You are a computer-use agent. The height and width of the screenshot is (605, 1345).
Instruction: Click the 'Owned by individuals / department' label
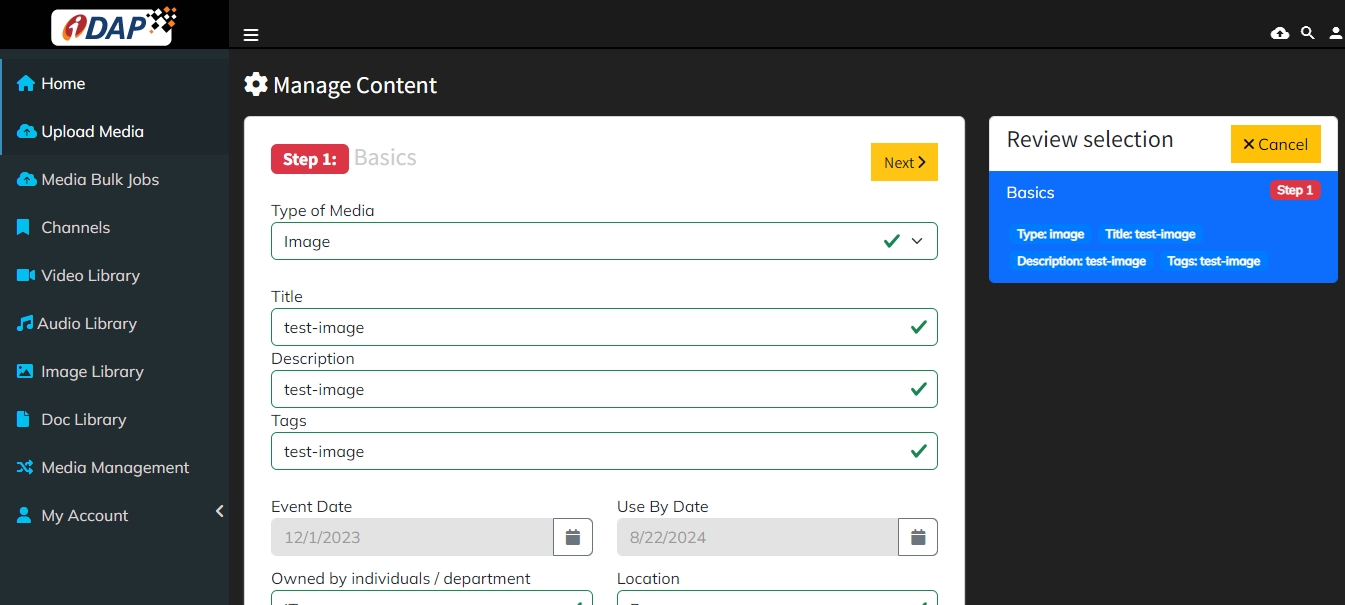tap(401, 578)
